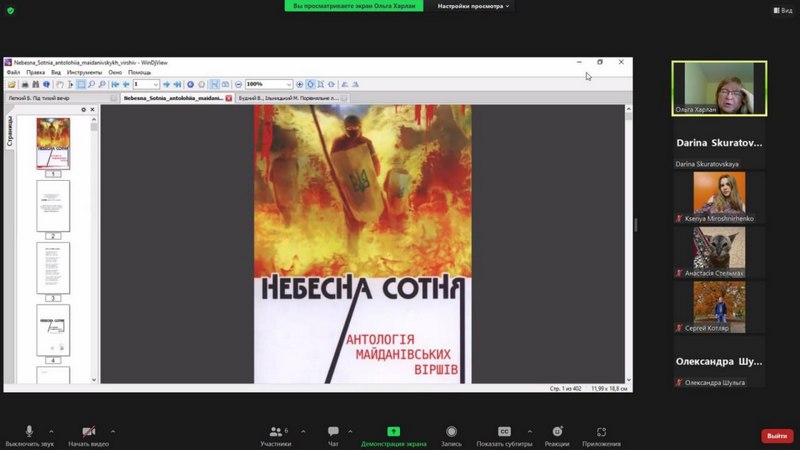Click document view scroll down arrow
Image resolution: width=800 pixels, height=450 pixels.
629,380
